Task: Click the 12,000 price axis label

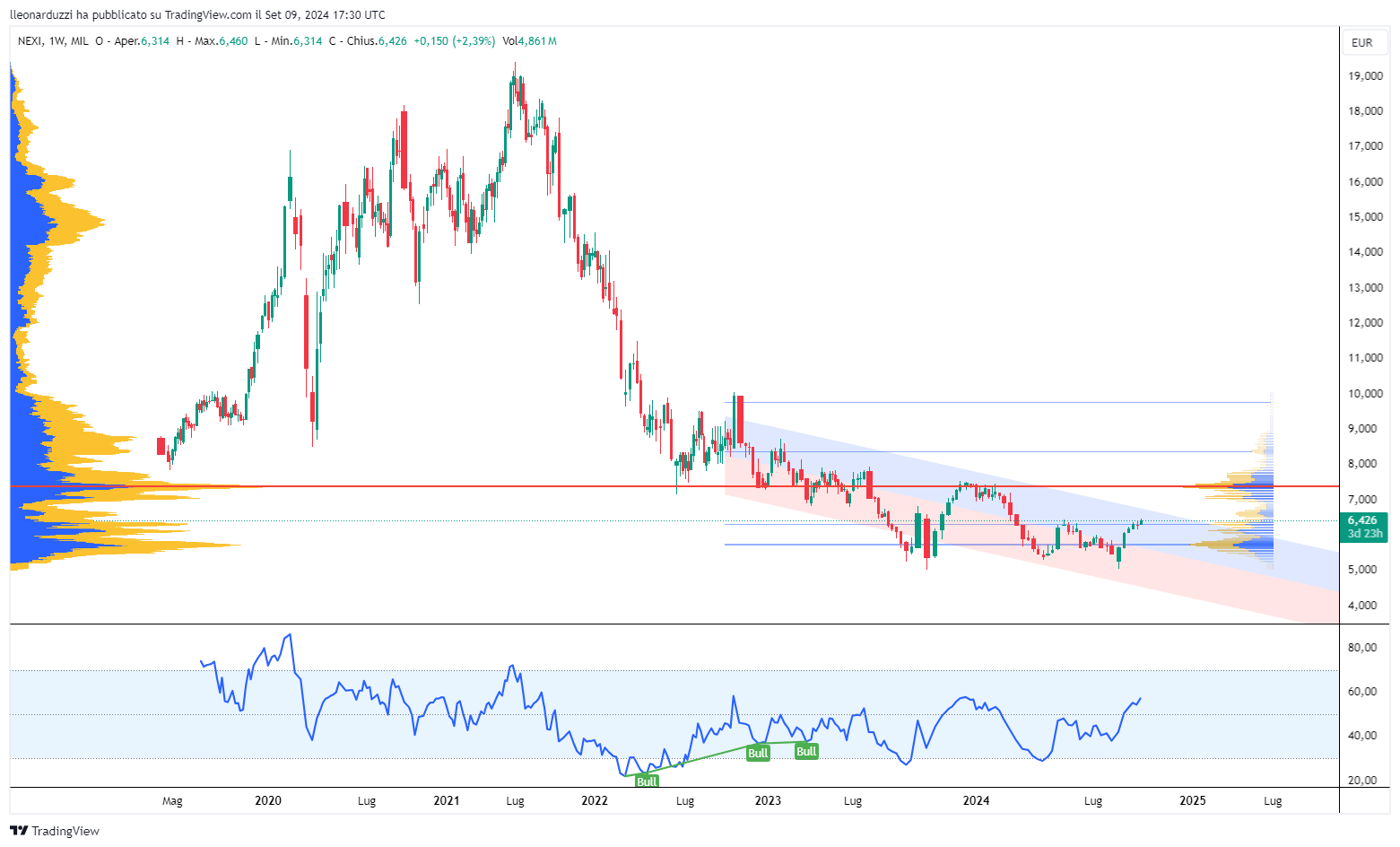Action: (1365, 323)
